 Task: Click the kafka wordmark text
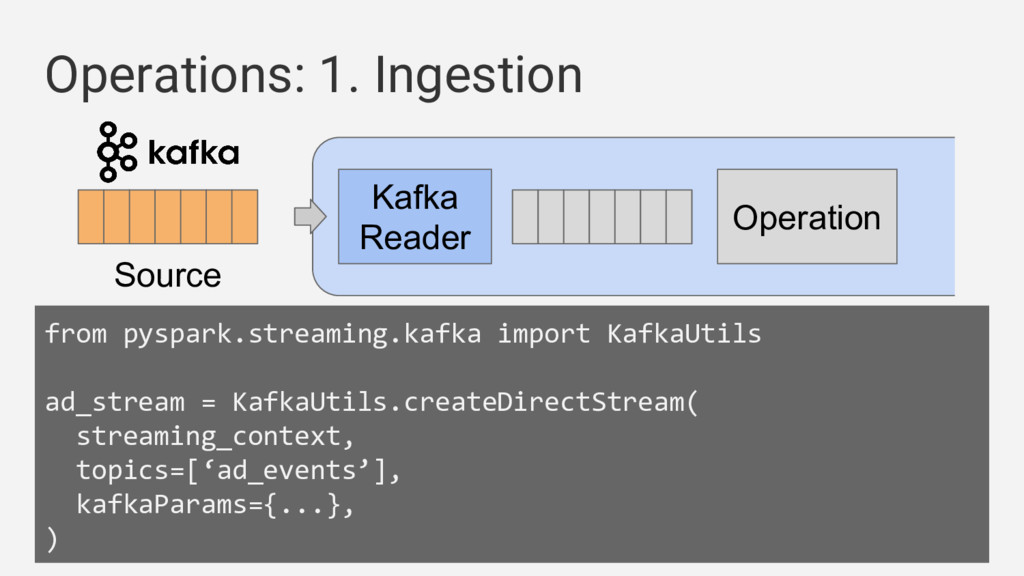coord(193,153)
